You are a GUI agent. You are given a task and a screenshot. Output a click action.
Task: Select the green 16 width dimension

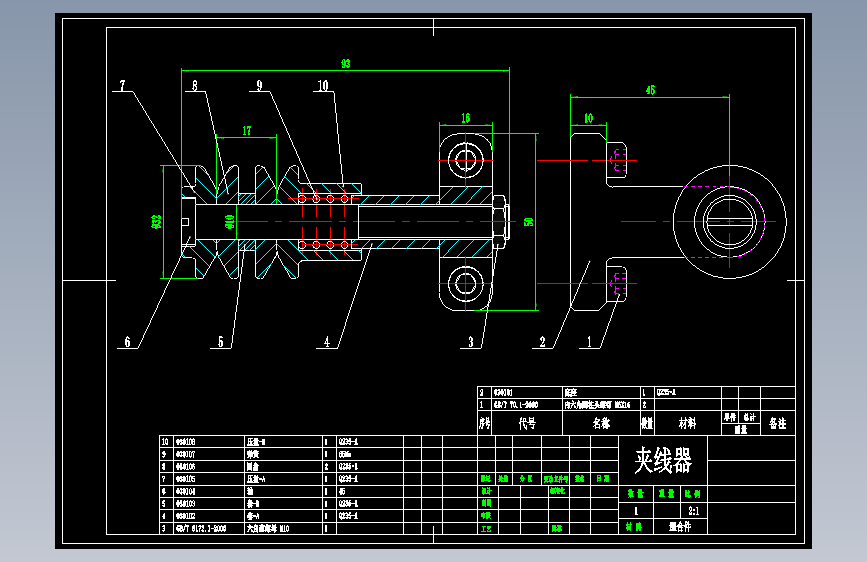tap(466, 118)
